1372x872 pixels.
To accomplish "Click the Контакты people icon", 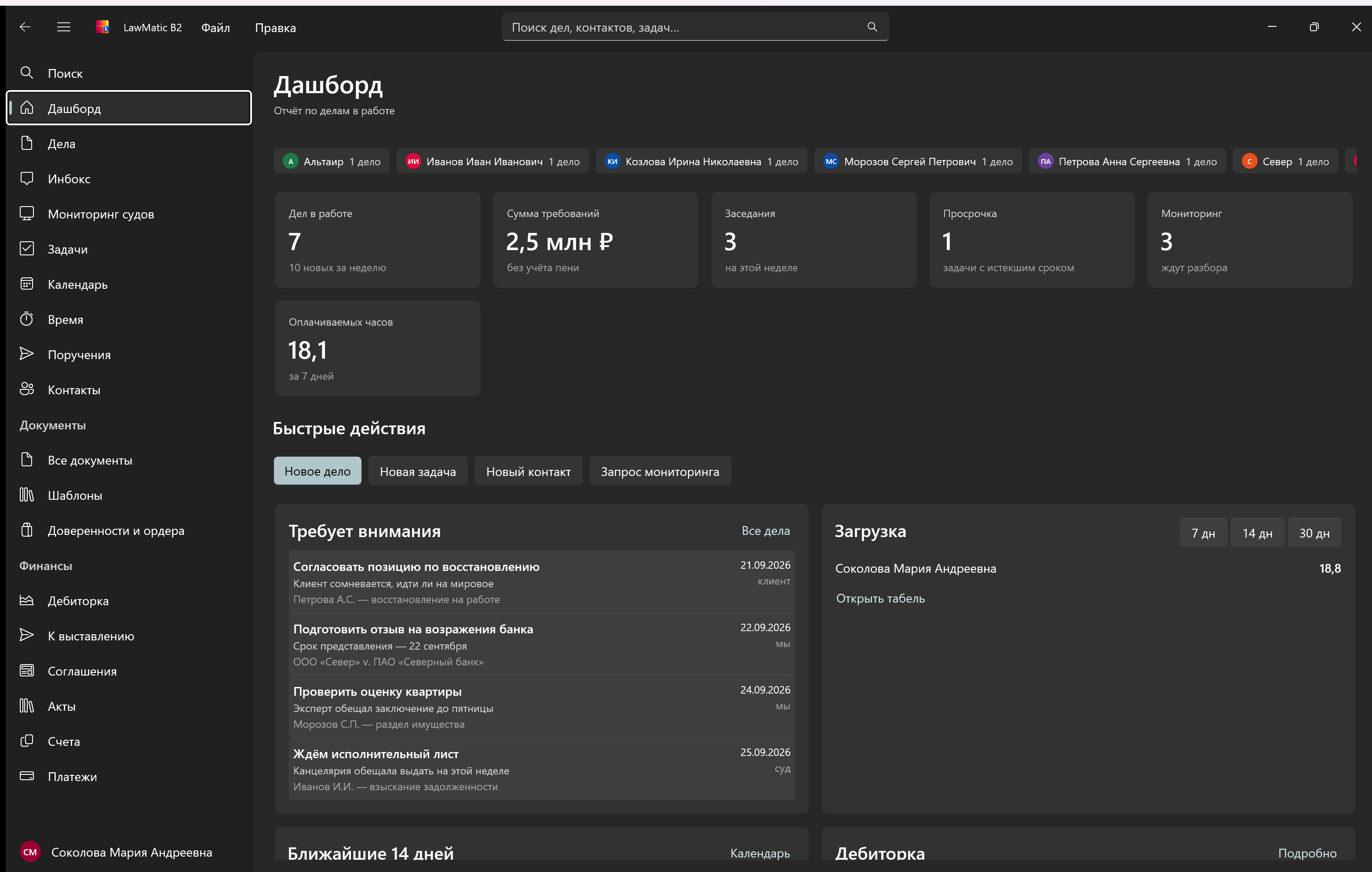I will (x=27, y=389).
